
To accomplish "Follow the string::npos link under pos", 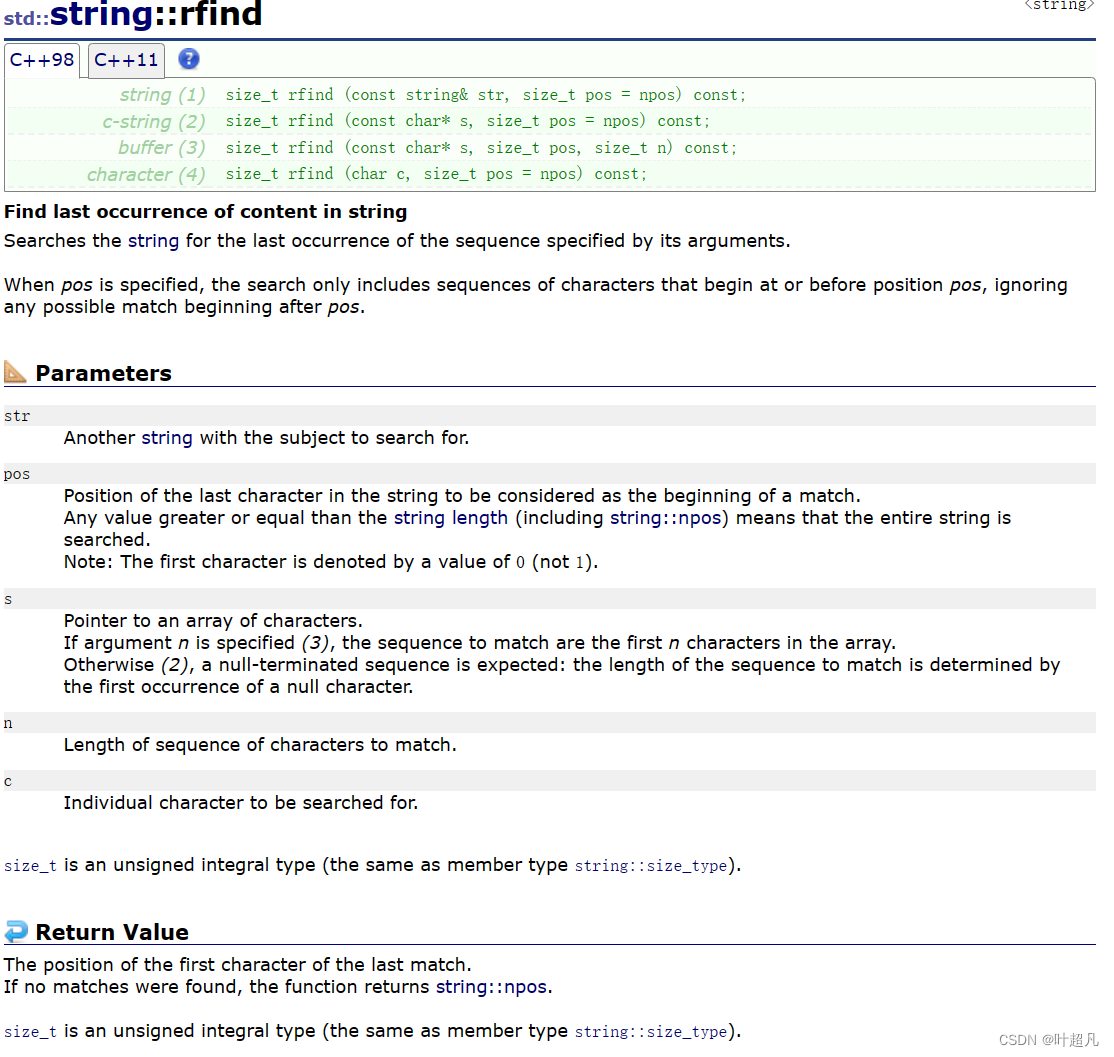I will [x=666, y=518].
